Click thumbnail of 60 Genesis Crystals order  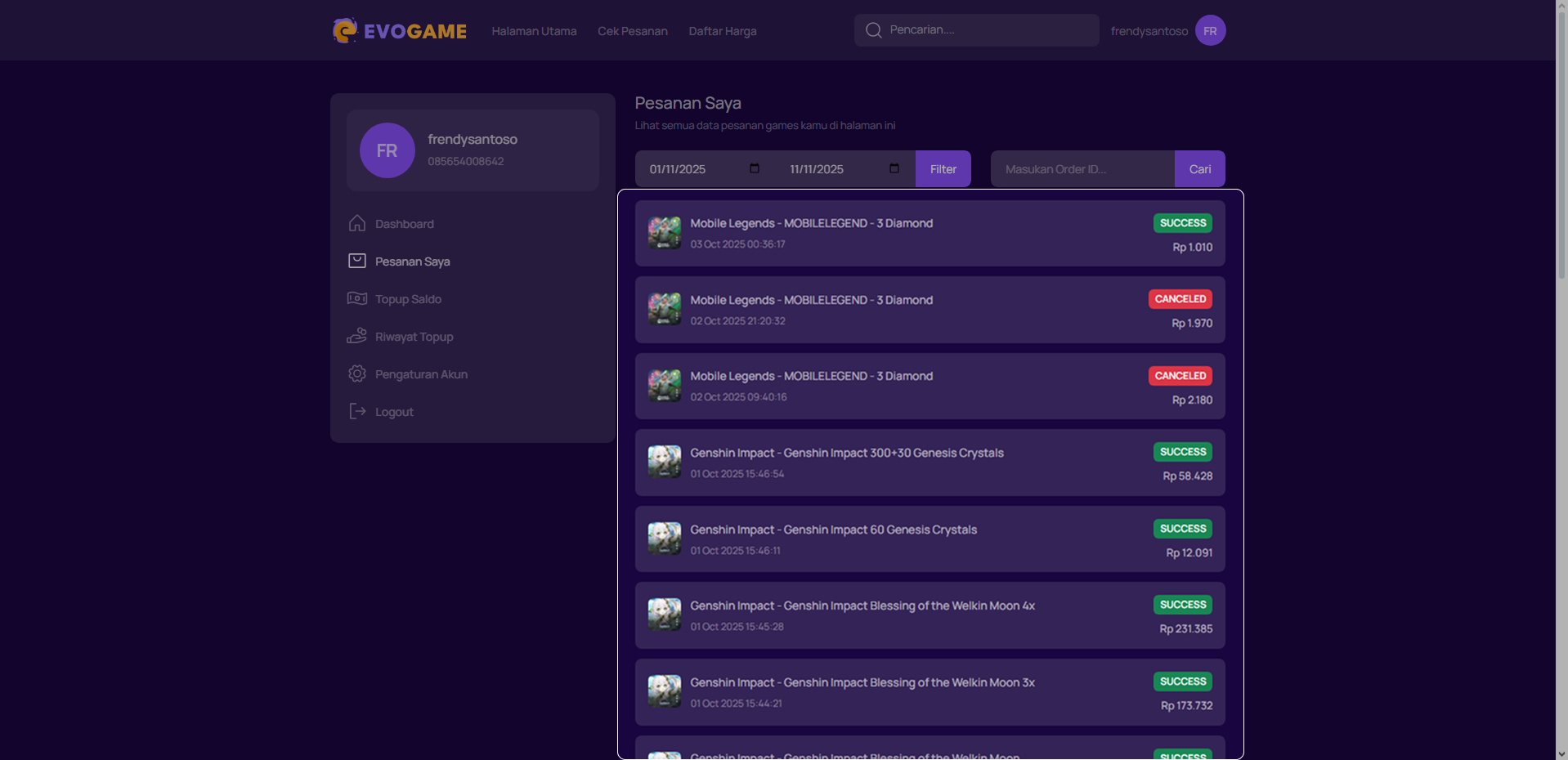click(664, 539)
